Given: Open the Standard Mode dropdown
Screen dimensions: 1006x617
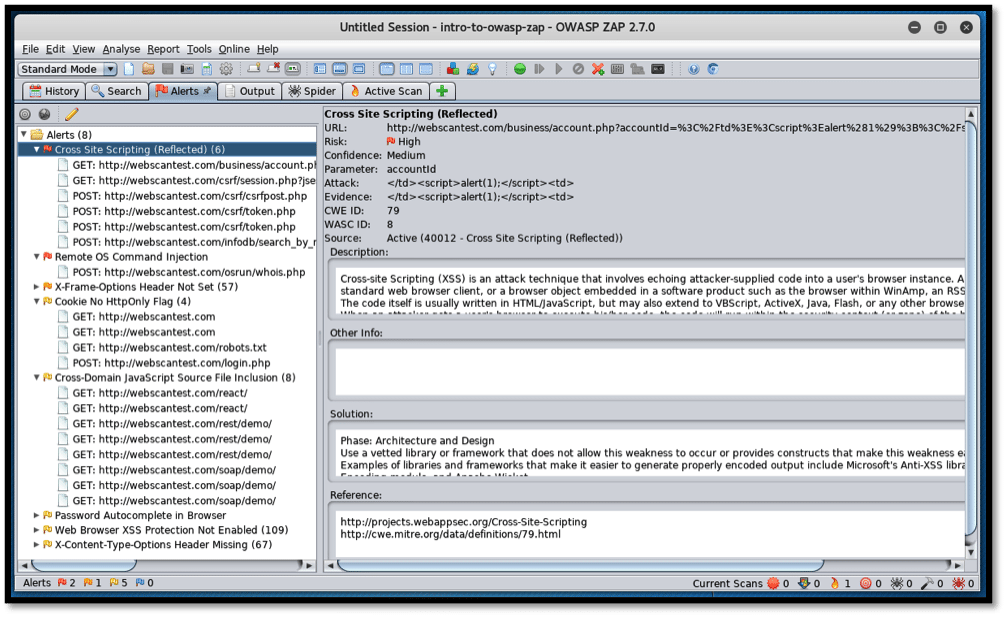Looking at the screenshot, I should pos(110,69).
